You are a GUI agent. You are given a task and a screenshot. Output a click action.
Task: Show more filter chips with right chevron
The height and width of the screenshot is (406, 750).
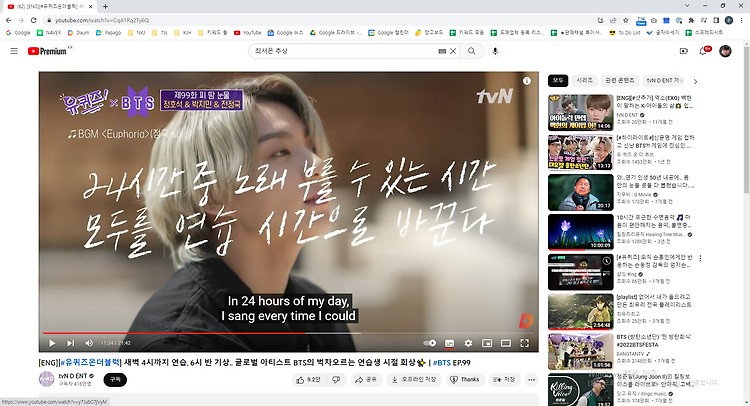695,81
